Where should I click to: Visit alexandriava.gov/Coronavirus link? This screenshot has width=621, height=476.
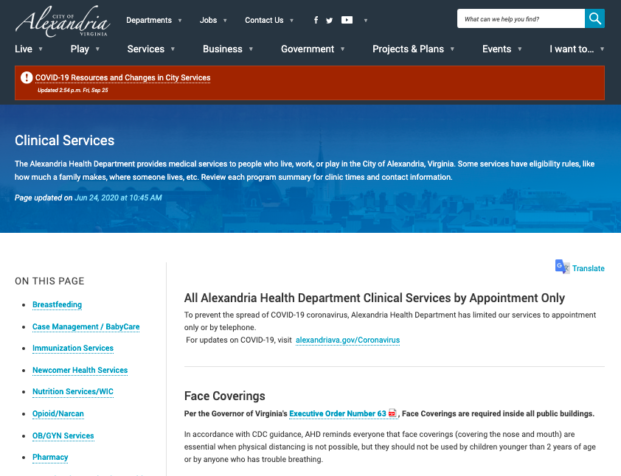point(347,340)
